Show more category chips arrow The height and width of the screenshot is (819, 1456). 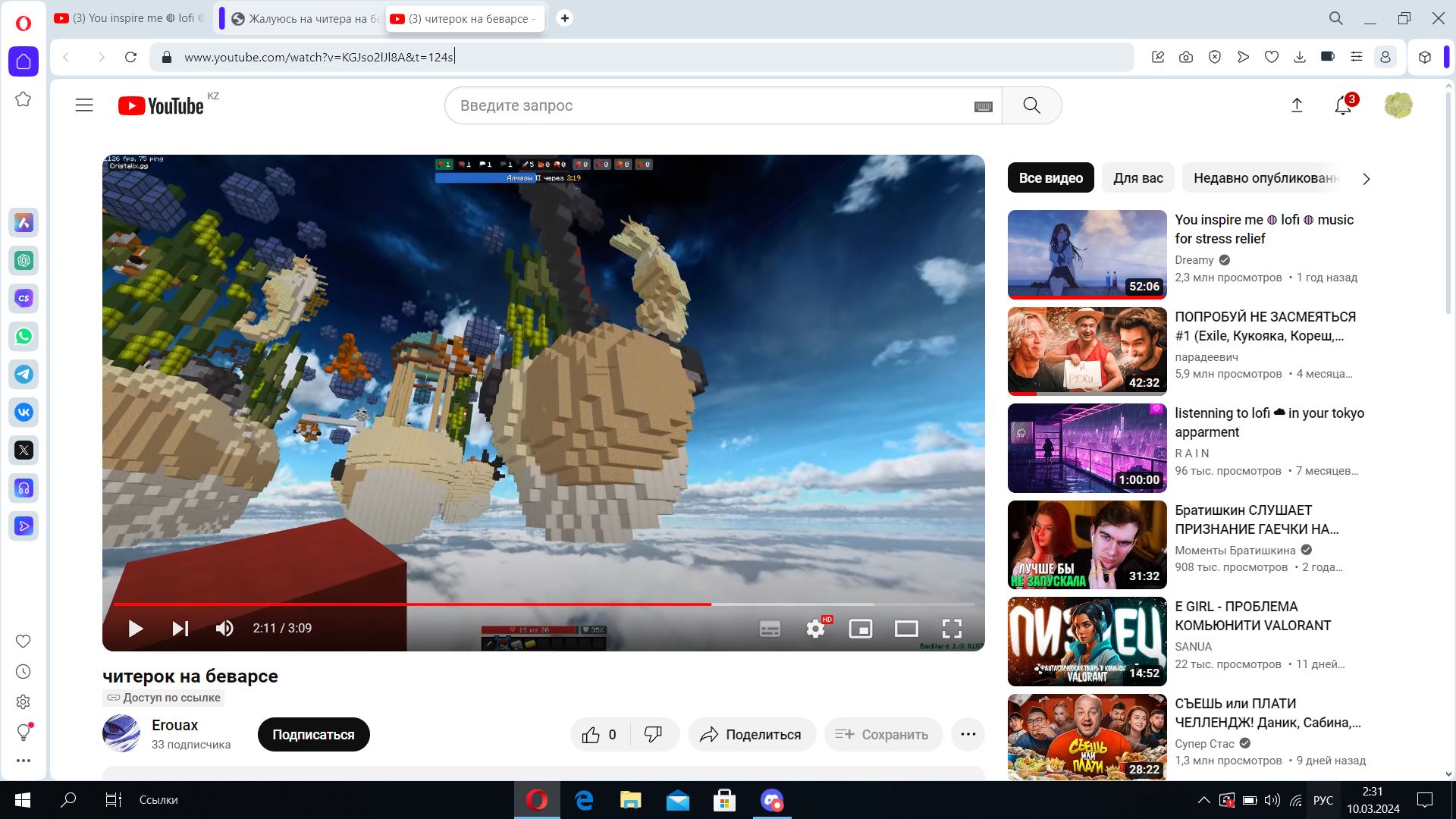coord(1367,179)
